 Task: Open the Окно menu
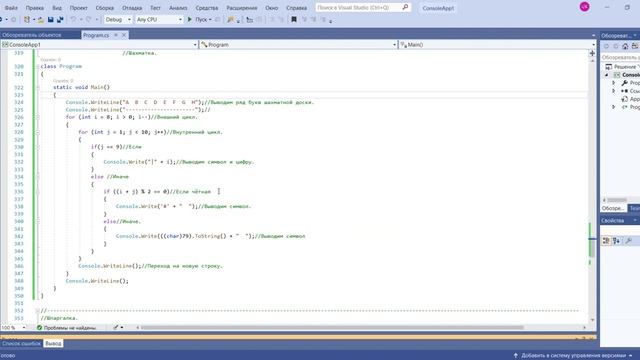coord(271,8)
